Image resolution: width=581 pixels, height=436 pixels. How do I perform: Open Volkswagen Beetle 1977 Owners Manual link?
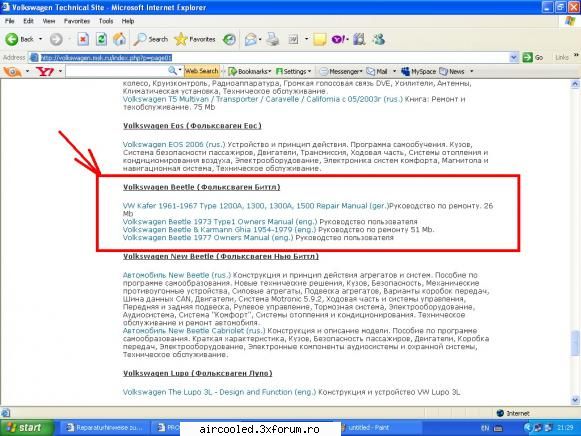coord(208,237)
